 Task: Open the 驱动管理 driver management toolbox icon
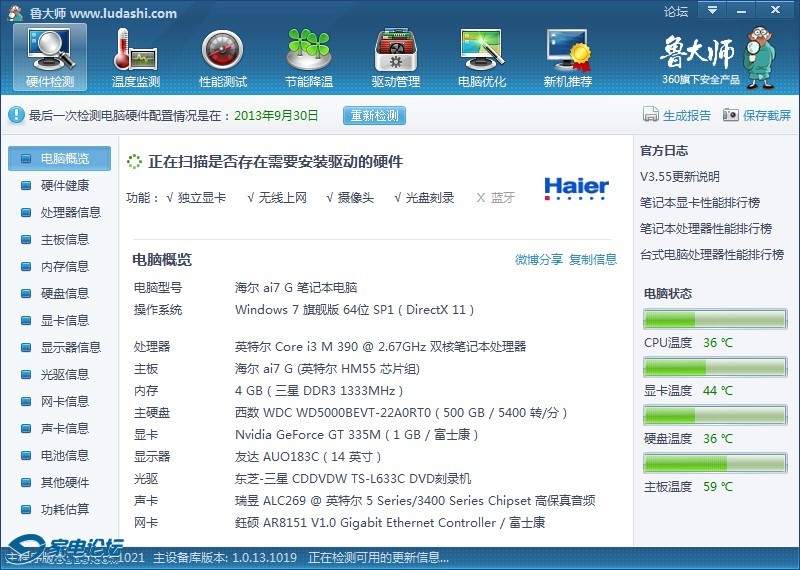pyautogui.click(x=395, y=56)
